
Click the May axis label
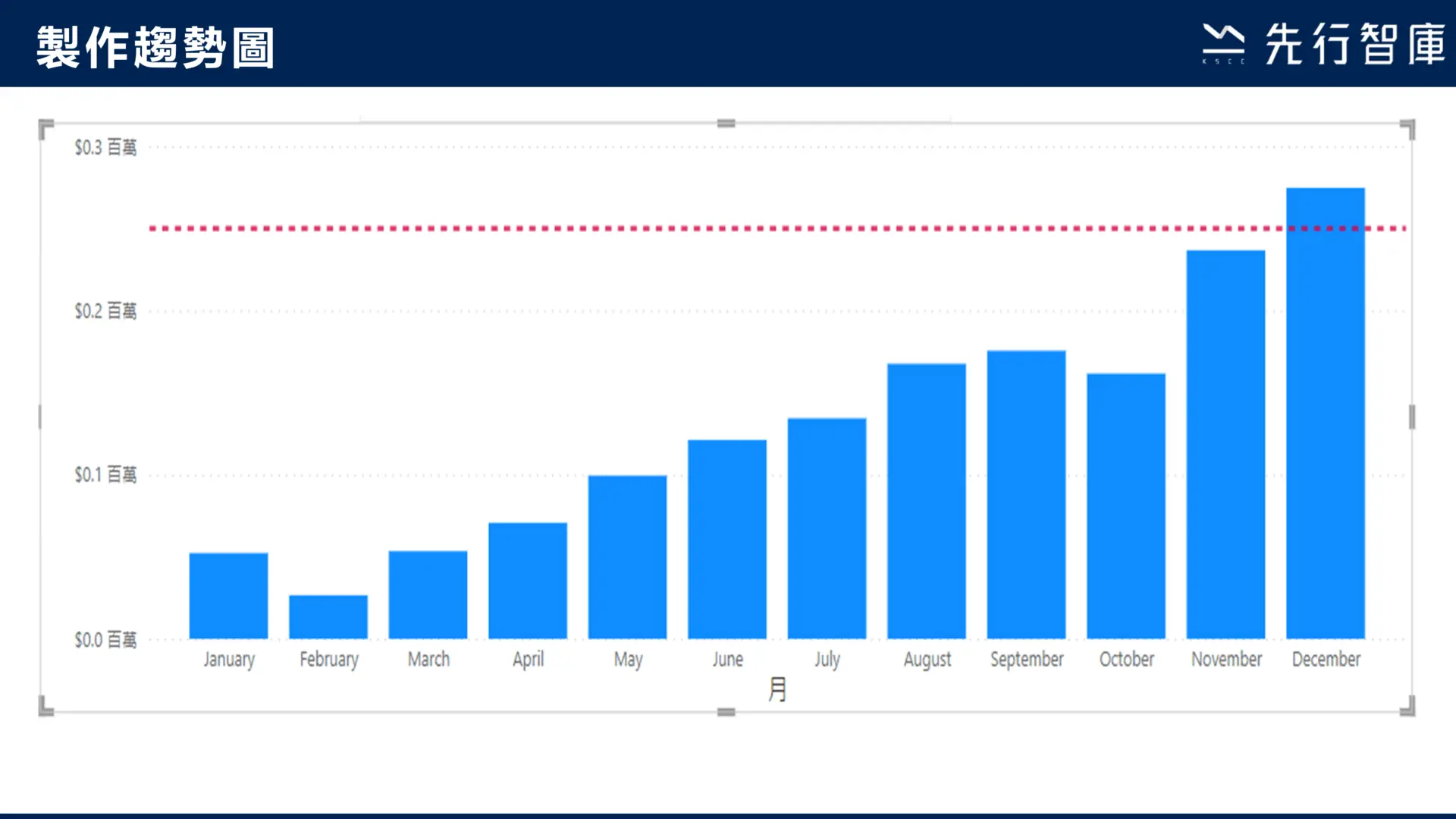[628, 660]
